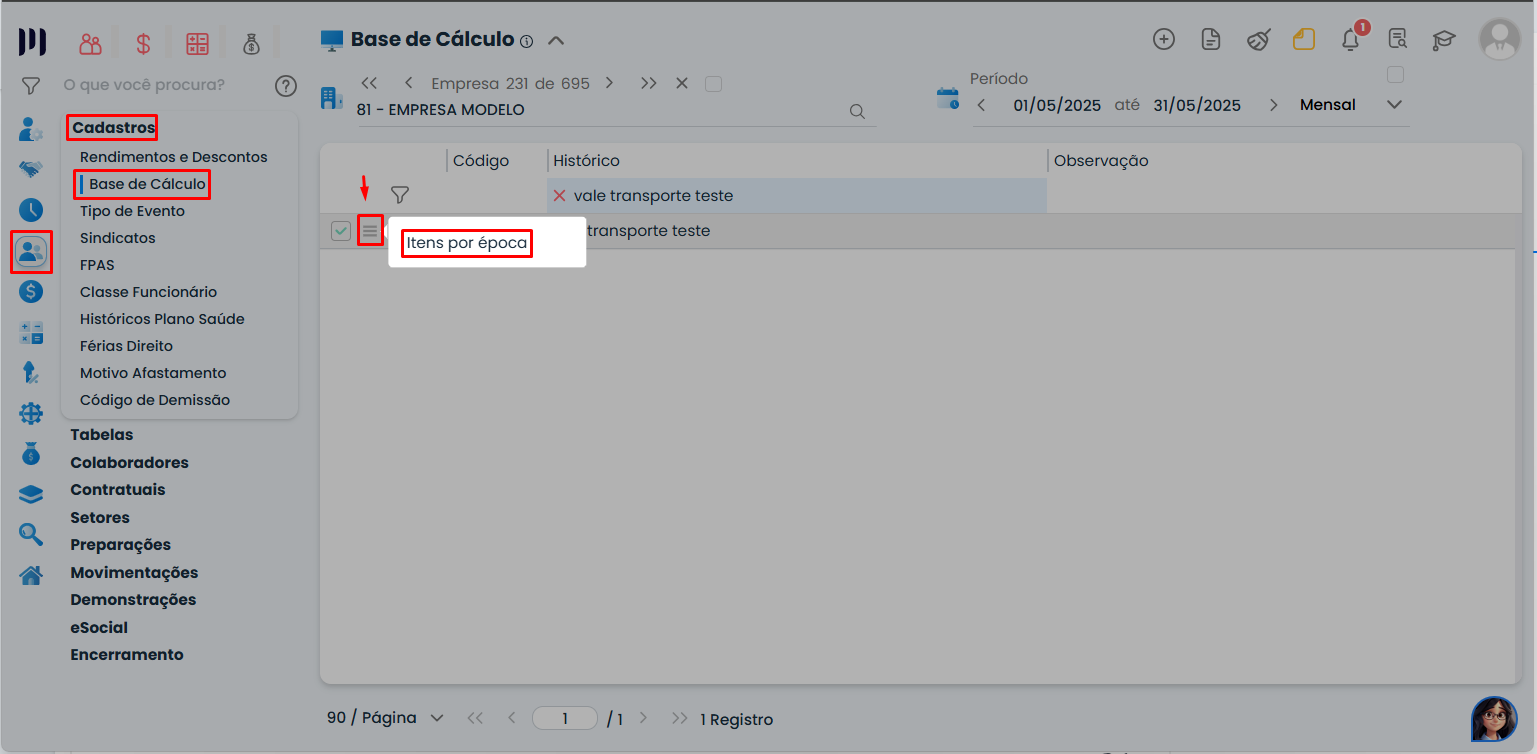Open the yellow sticky notes icon
This screenshot has width=1537, height=754.
click(1303, 40)
